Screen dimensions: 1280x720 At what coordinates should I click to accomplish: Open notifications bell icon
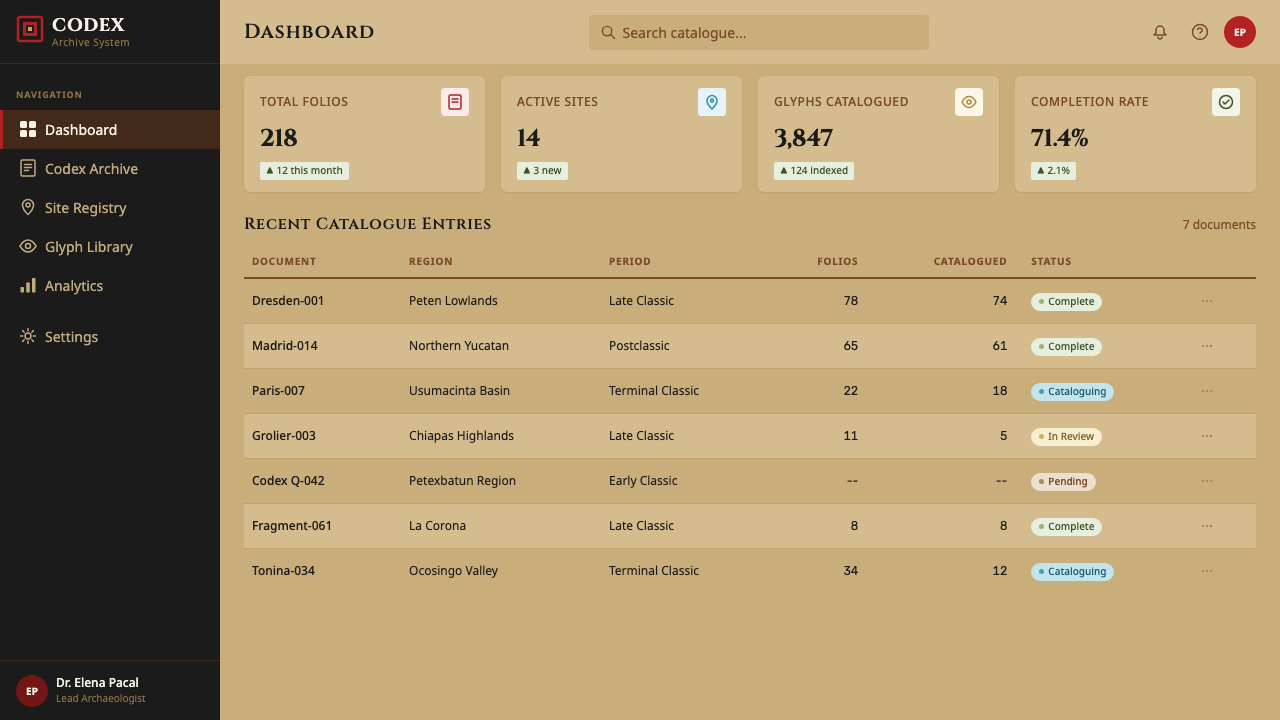point(1160,32)
